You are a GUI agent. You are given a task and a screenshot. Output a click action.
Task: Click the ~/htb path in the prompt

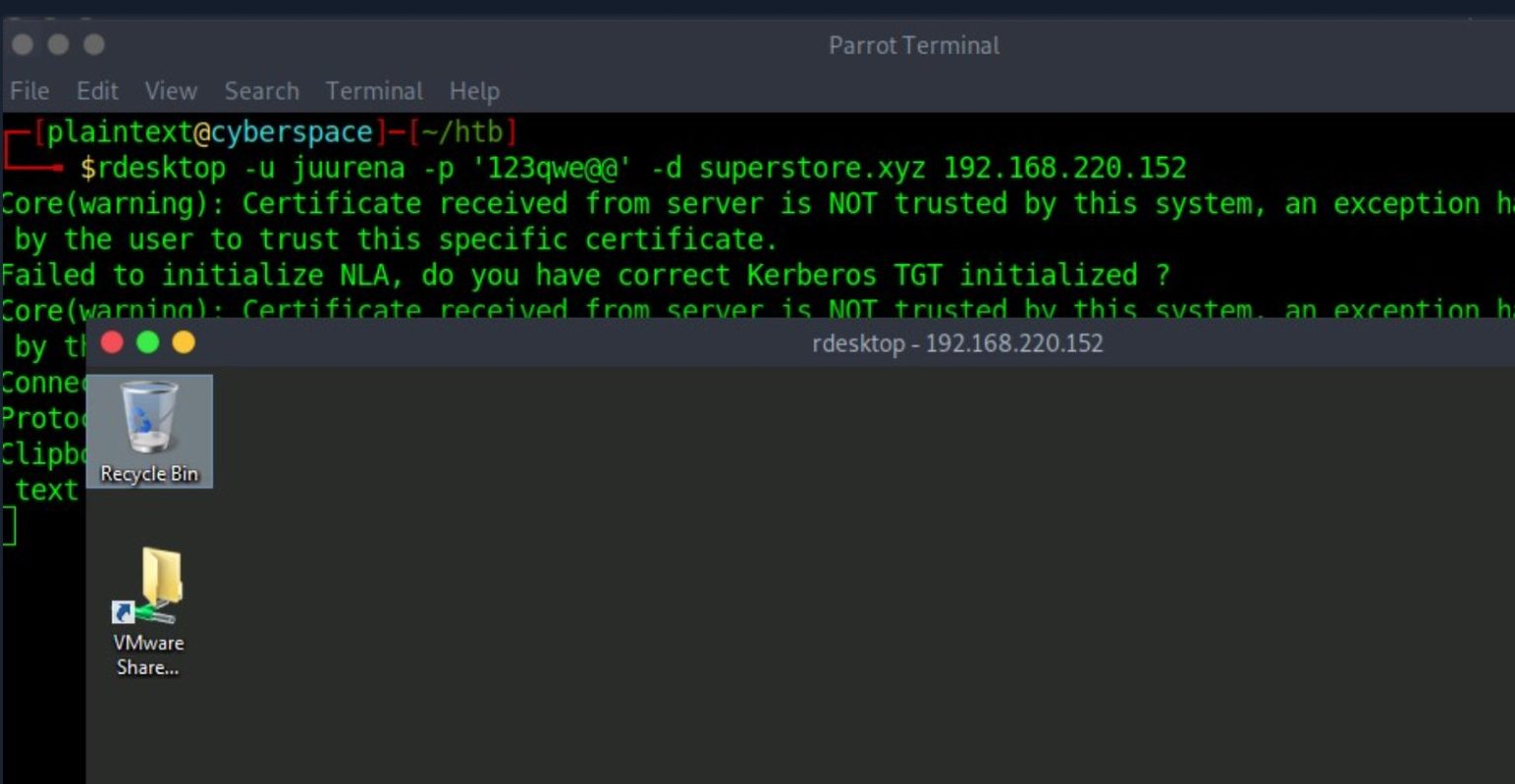(463, 132)
